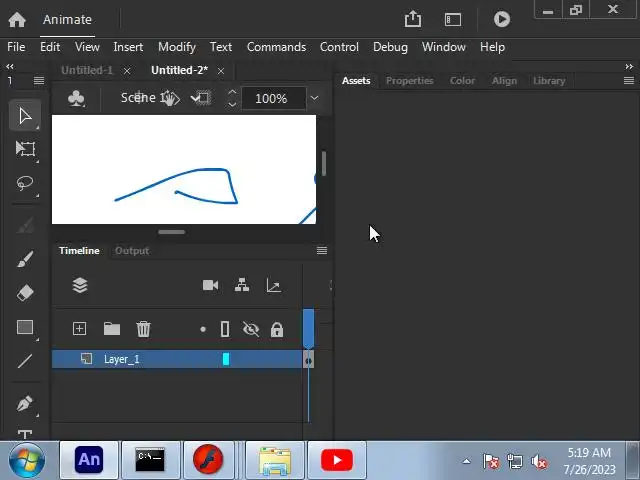Open the workspace switcher icon
This screenshot has width=640, height=480.
[x=453, y=19]
